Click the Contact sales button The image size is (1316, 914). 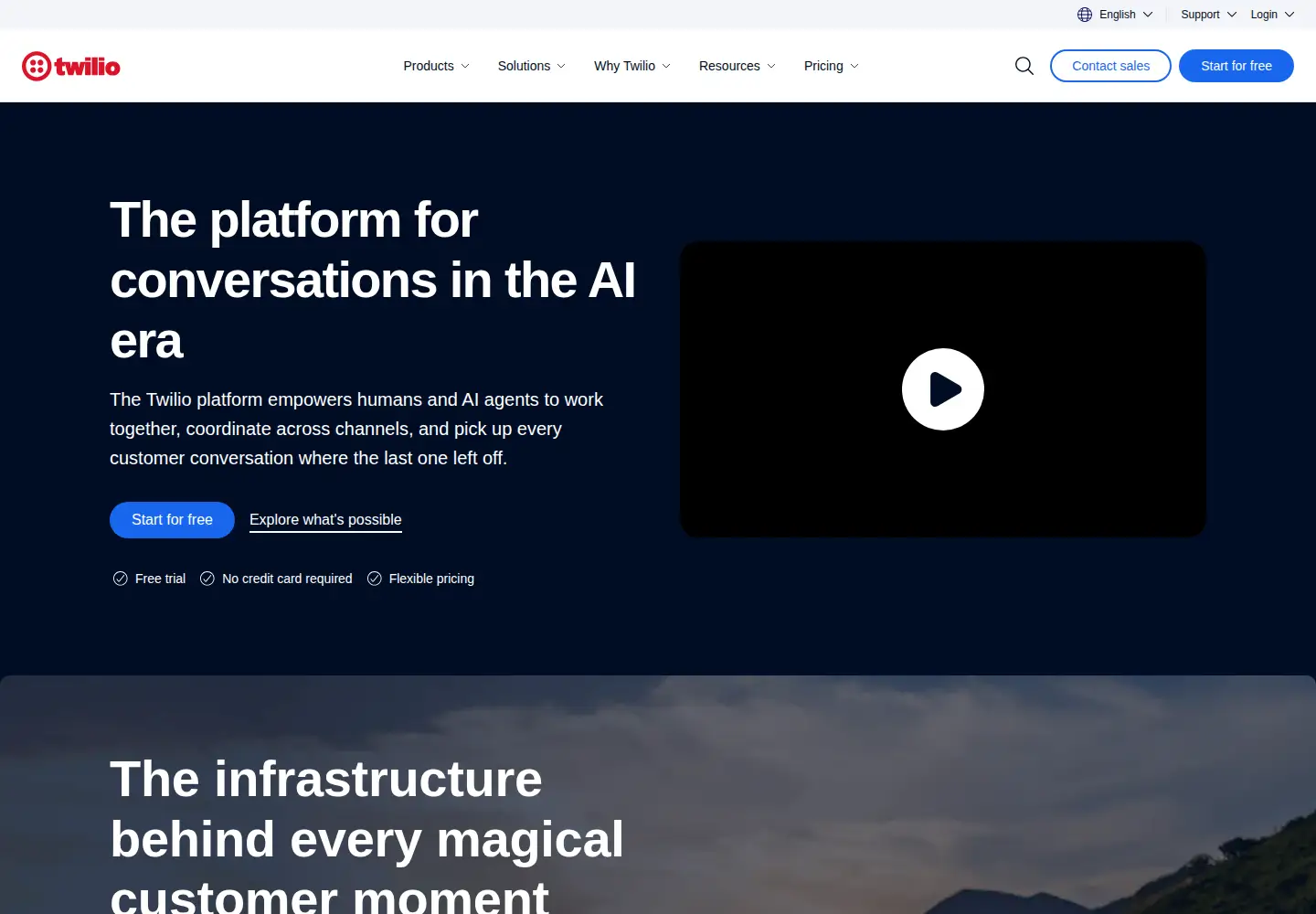click(x=1110, y=66)
